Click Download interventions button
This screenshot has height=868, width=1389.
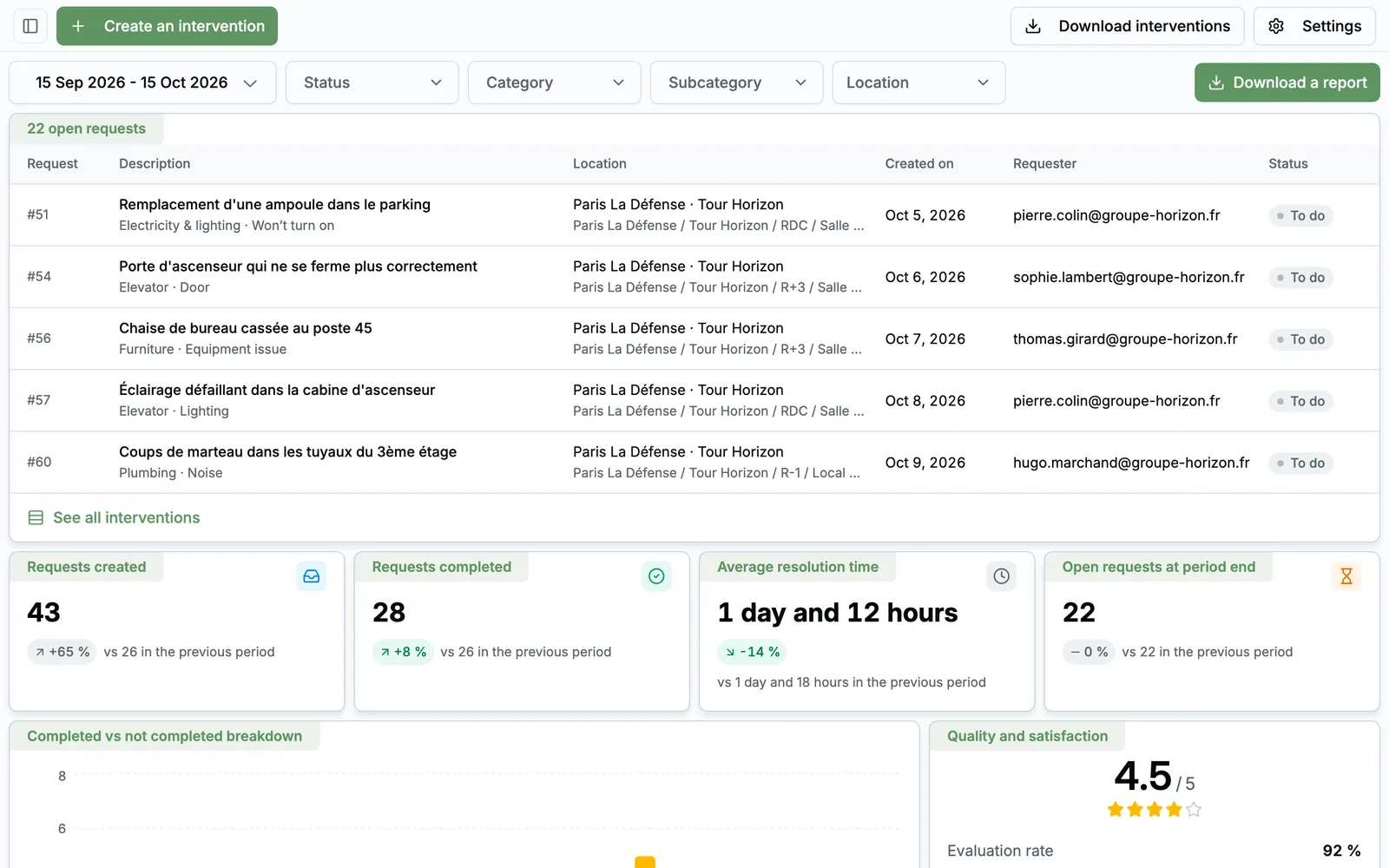(1127, 26)
